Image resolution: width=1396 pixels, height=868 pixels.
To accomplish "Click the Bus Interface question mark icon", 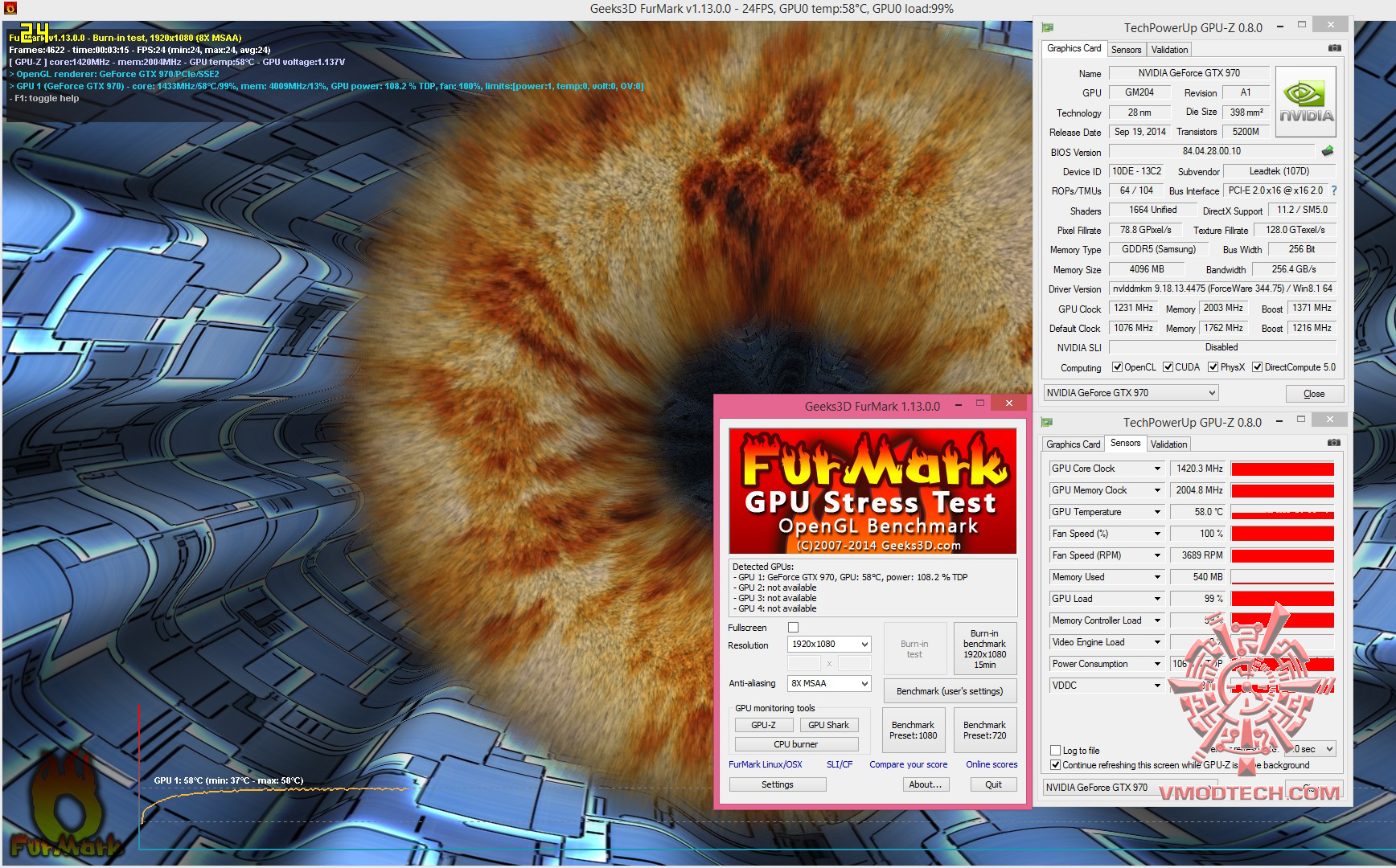I will point(1334,190).
